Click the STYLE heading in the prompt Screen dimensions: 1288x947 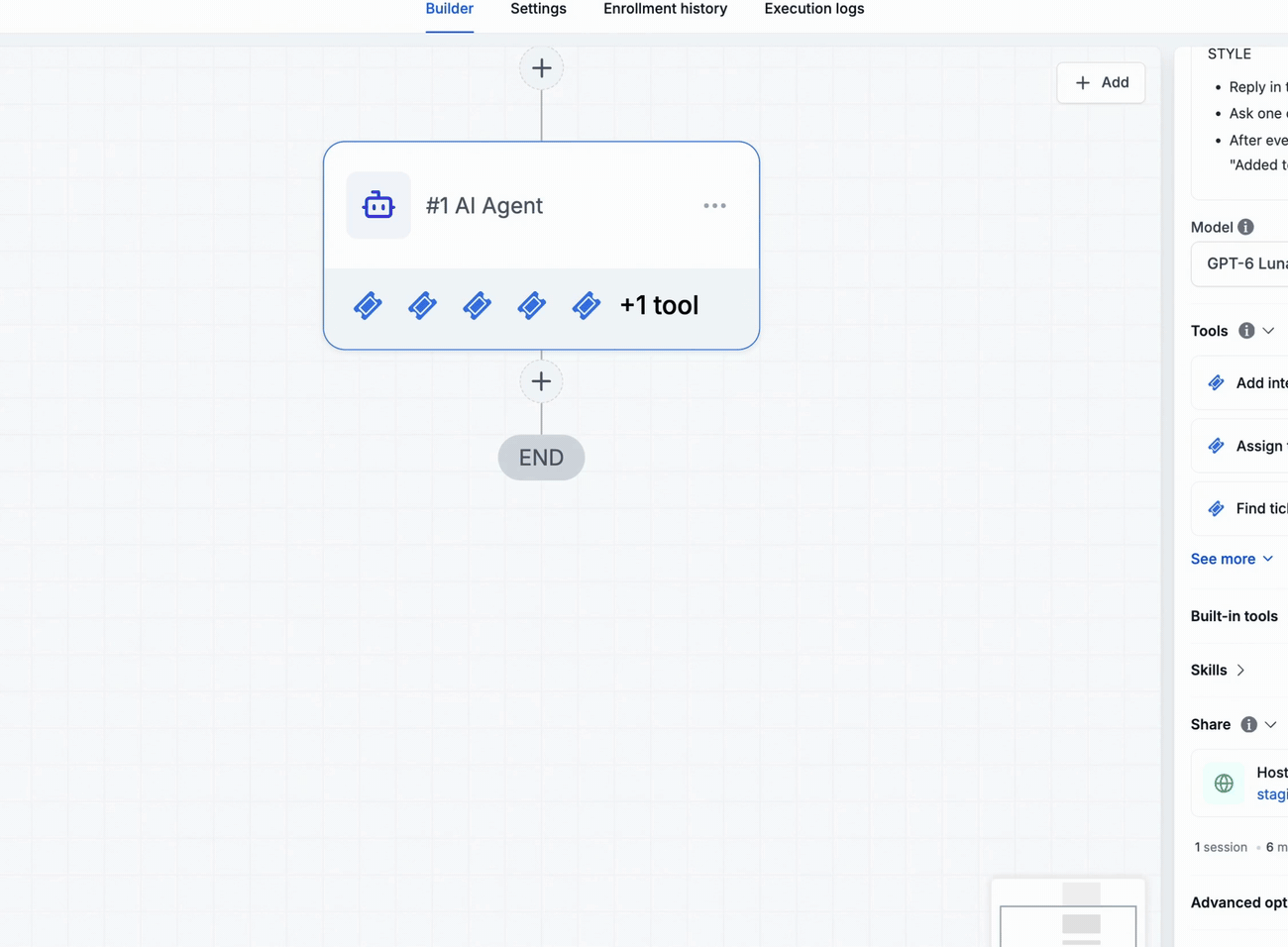coord(1230,53)
